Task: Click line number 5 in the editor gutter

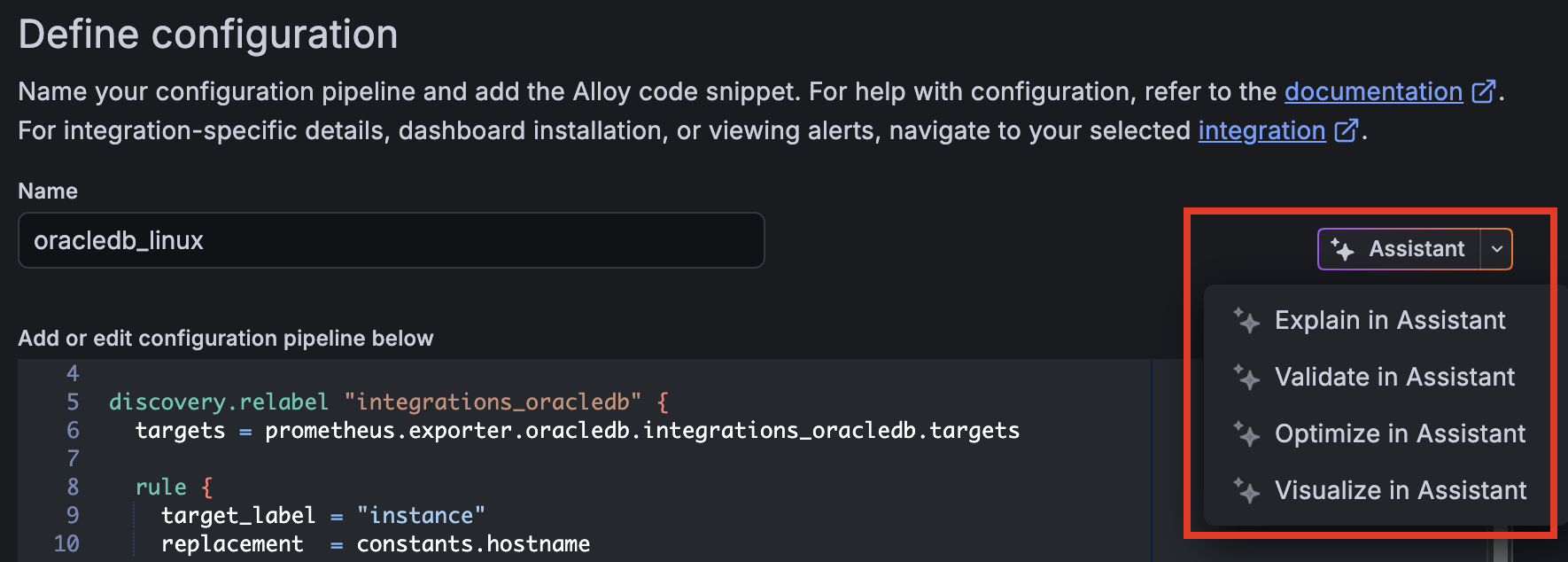Action: (x=72, y=402)
